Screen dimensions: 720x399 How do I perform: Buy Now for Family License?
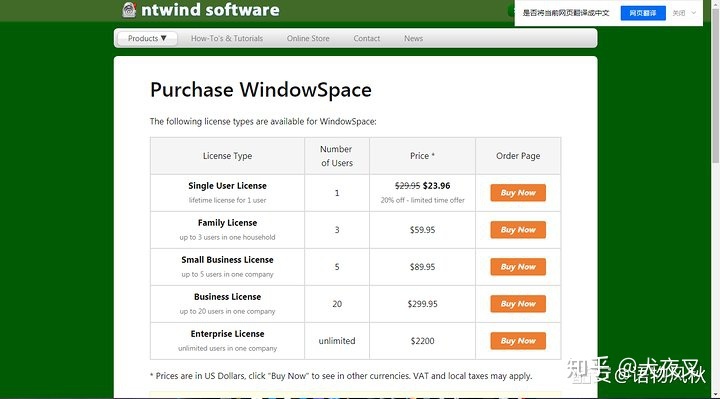point(518,230)
